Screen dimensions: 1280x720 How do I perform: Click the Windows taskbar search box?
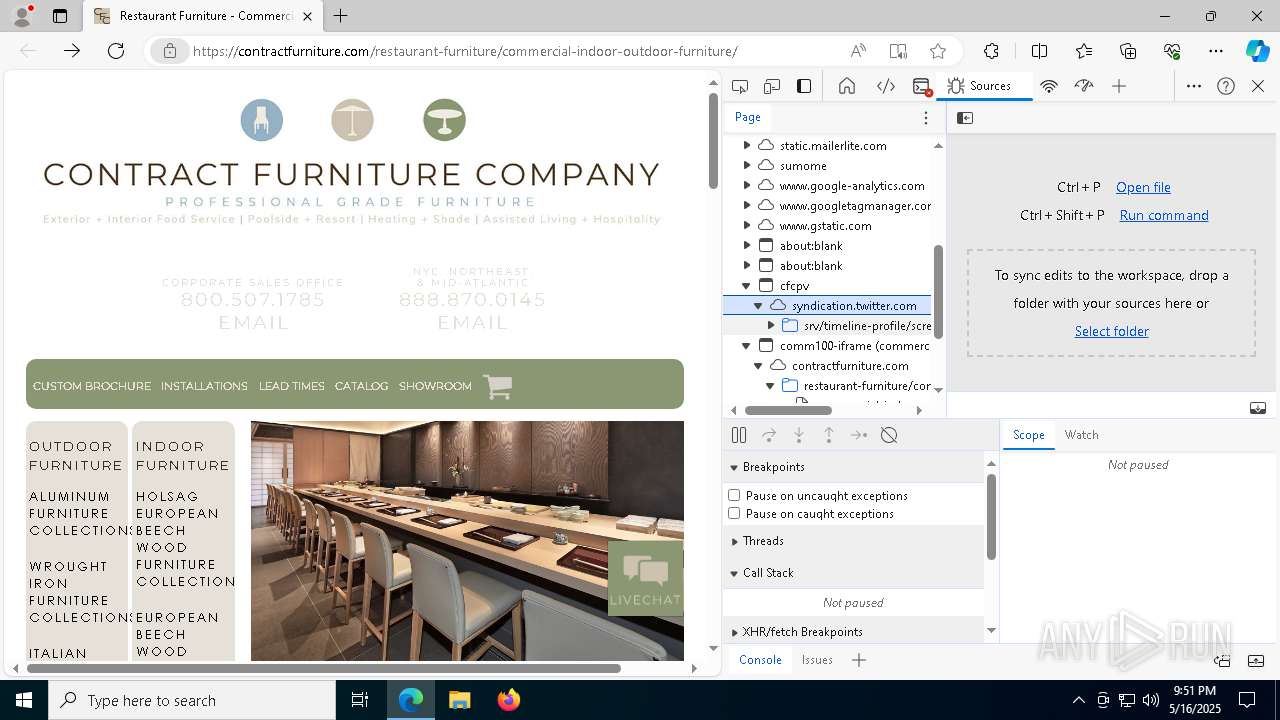[x=192, y=700]
